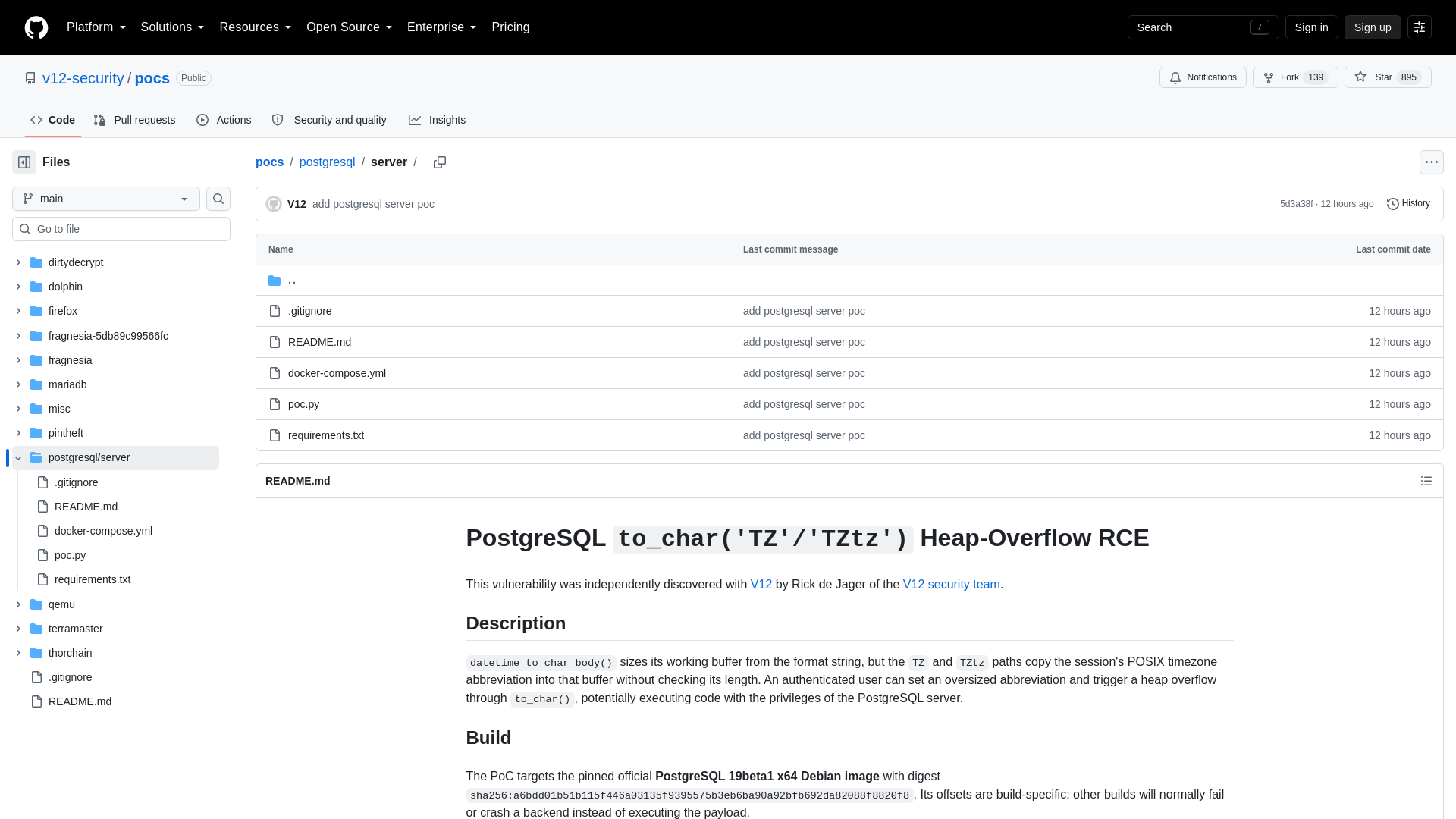Copy the path with the copy icon
The image size is (1456, 819).
(440, 162)
